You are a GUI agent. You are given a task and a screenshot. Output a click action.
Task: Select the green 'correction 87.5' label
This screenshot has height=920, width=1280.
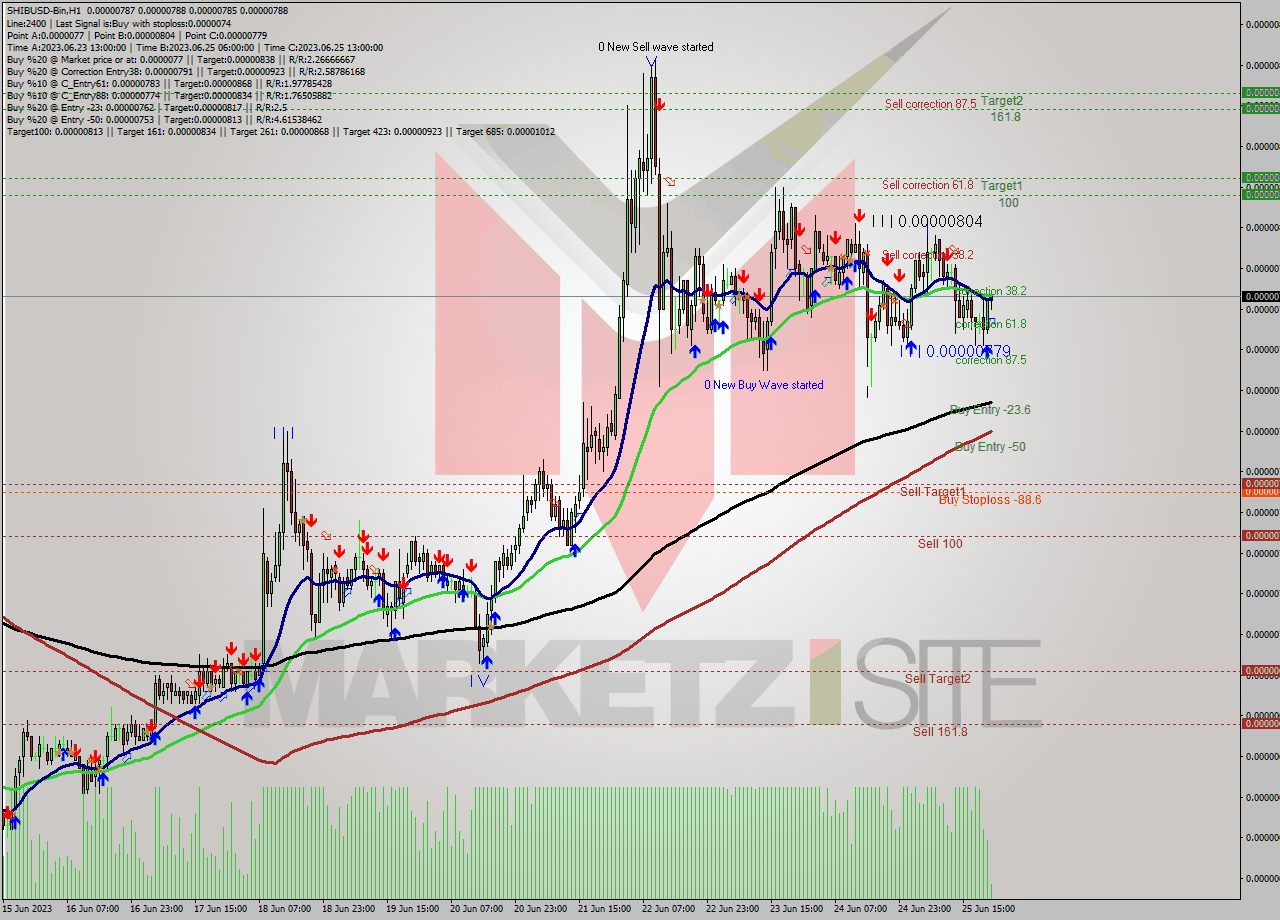click(990, 360)
